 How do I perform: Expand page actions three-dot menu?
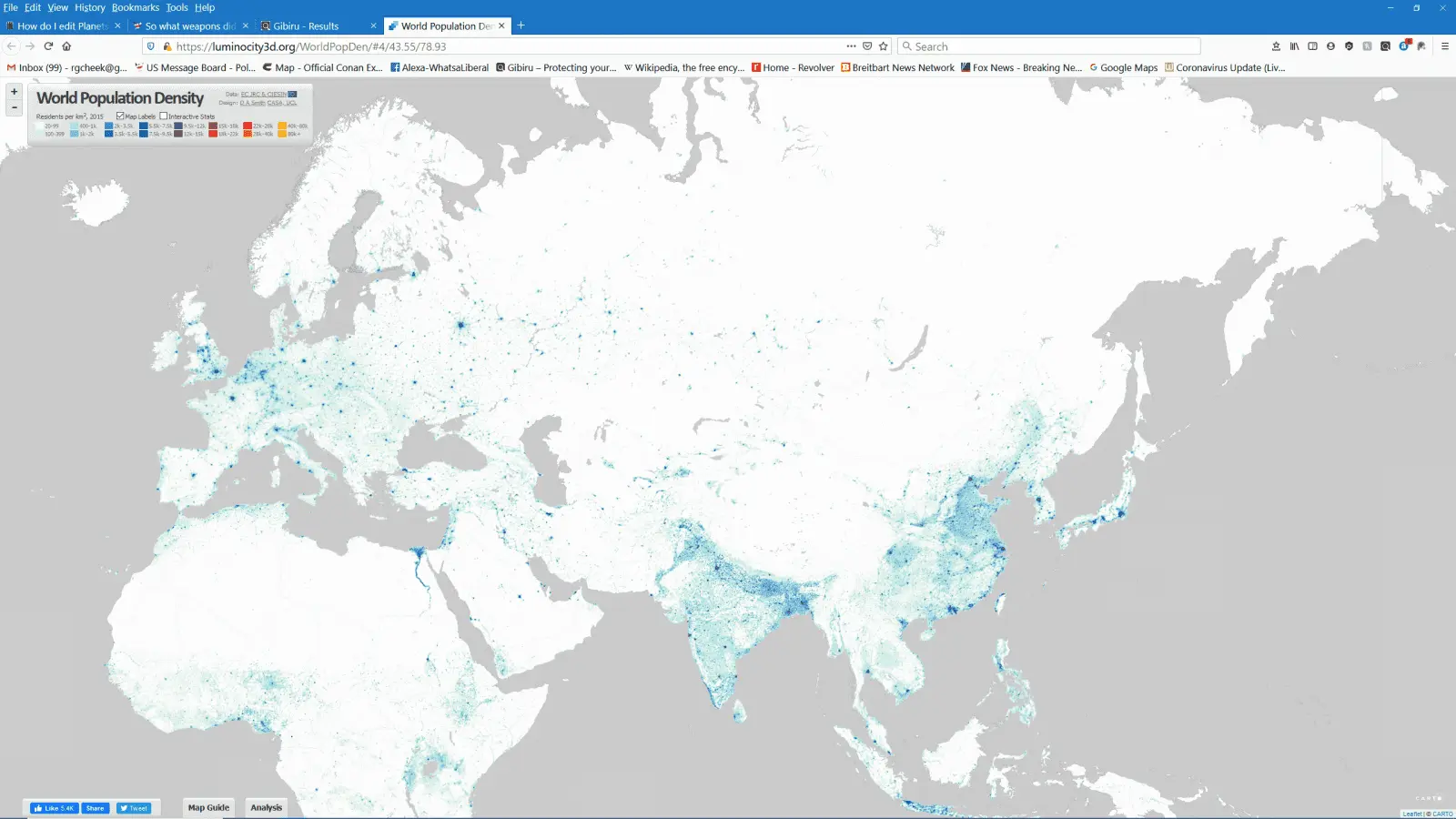(x=851, y=46)
